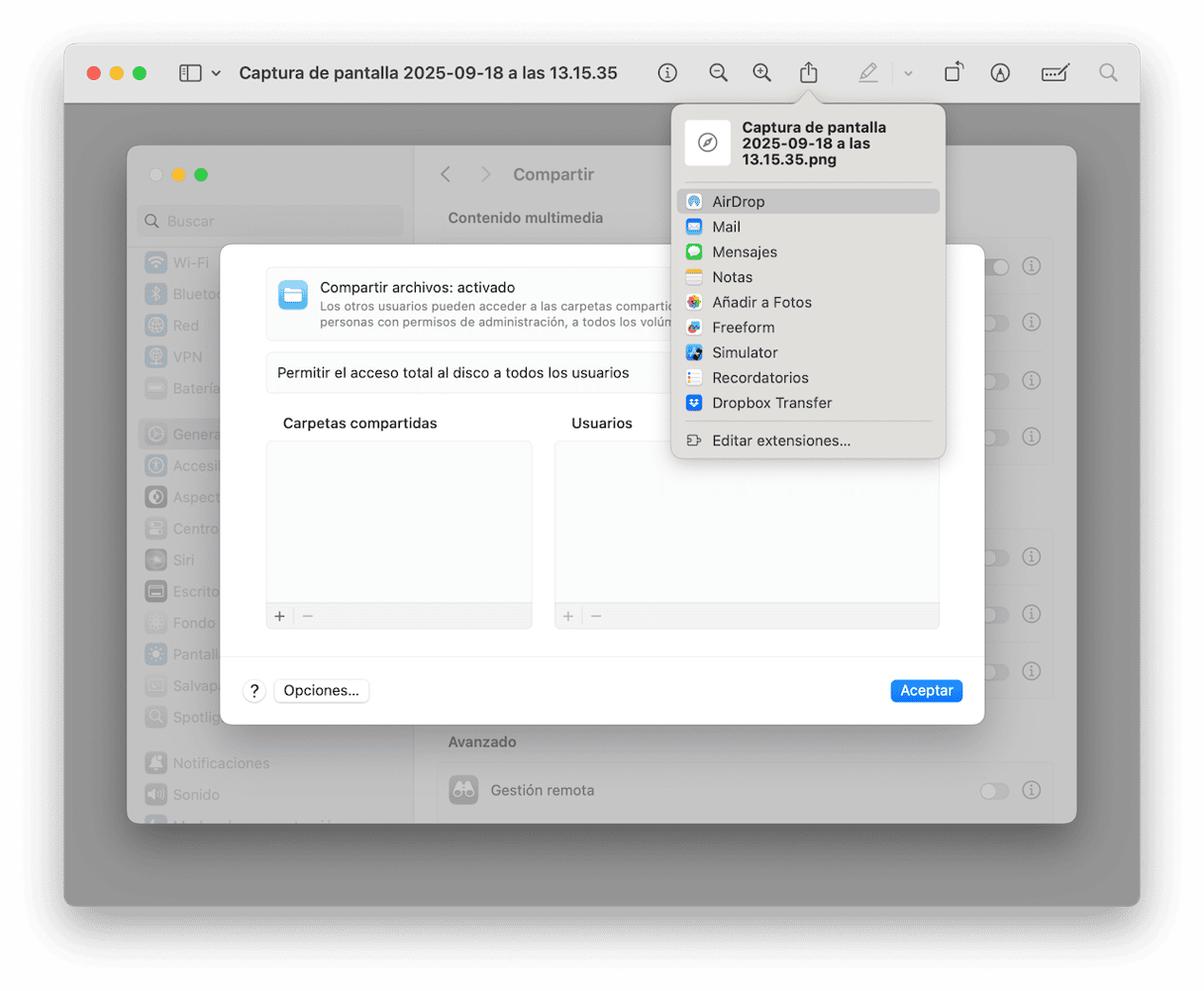Image resolution: width=1204 pixels, height=991 pixels.
Task: Select the highlight pen icon
Action: coord(868,72)
